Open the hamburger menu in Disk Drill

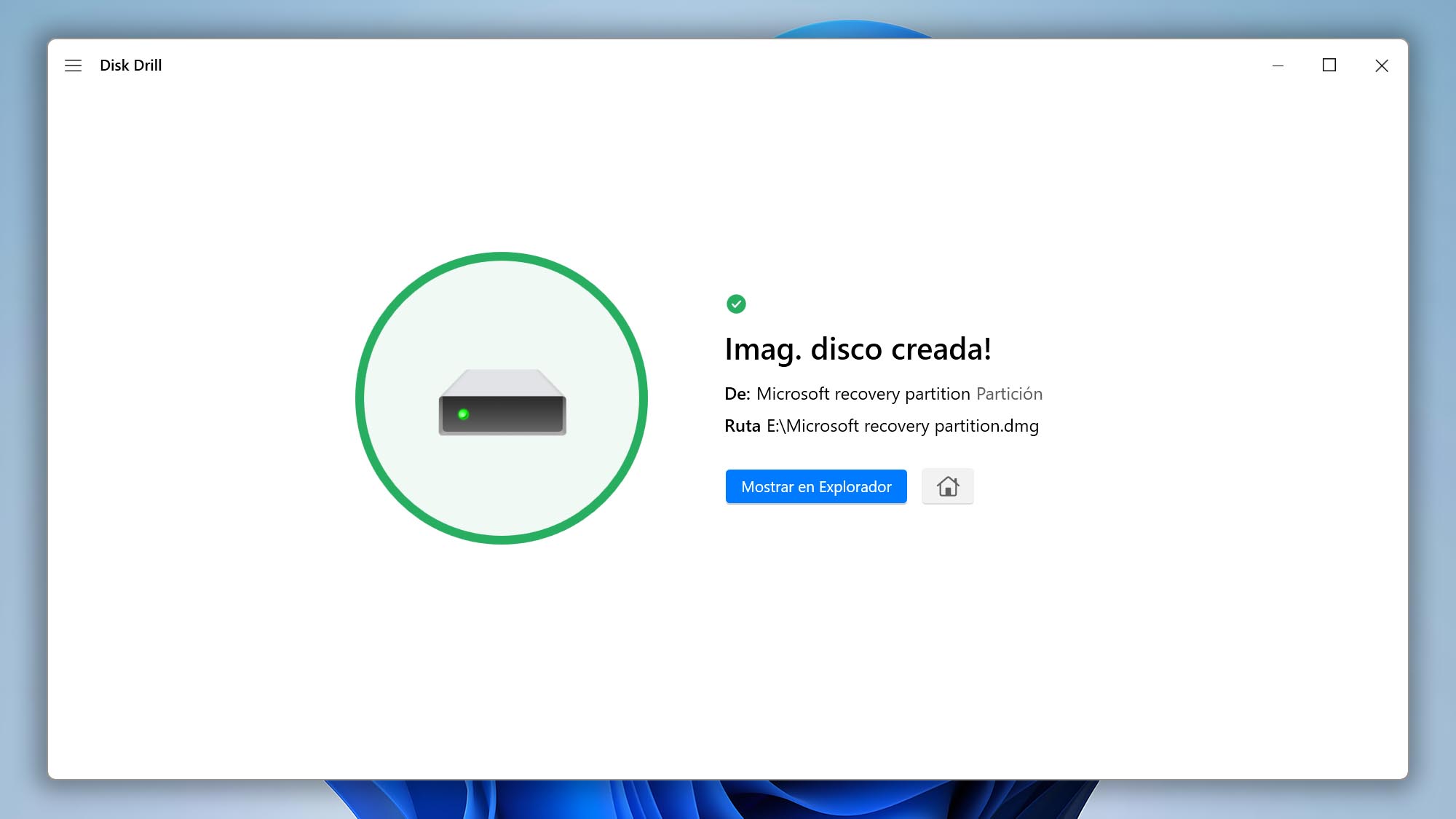(x=73, y=66)
